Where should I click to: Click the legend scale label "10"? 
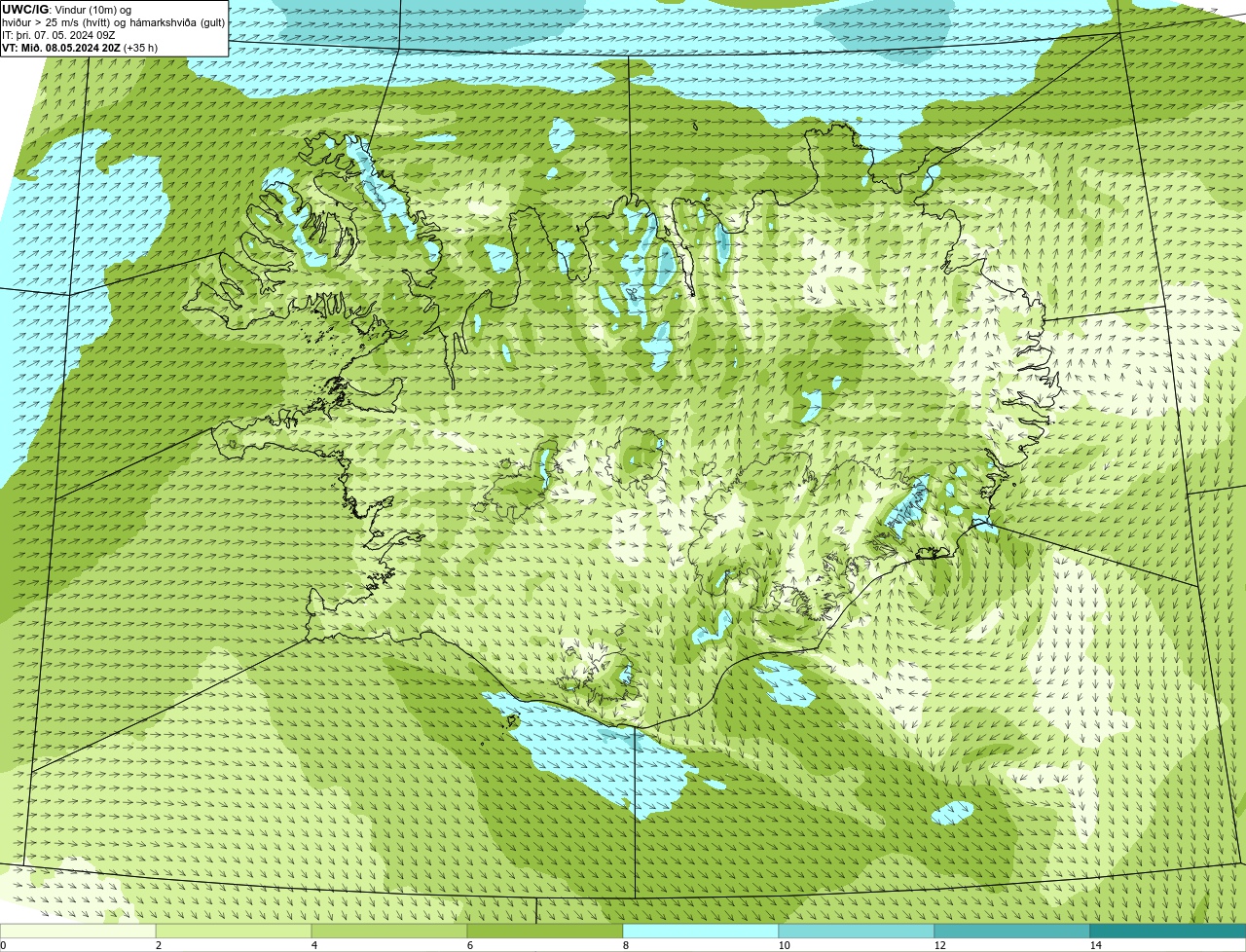click(784, 945)
